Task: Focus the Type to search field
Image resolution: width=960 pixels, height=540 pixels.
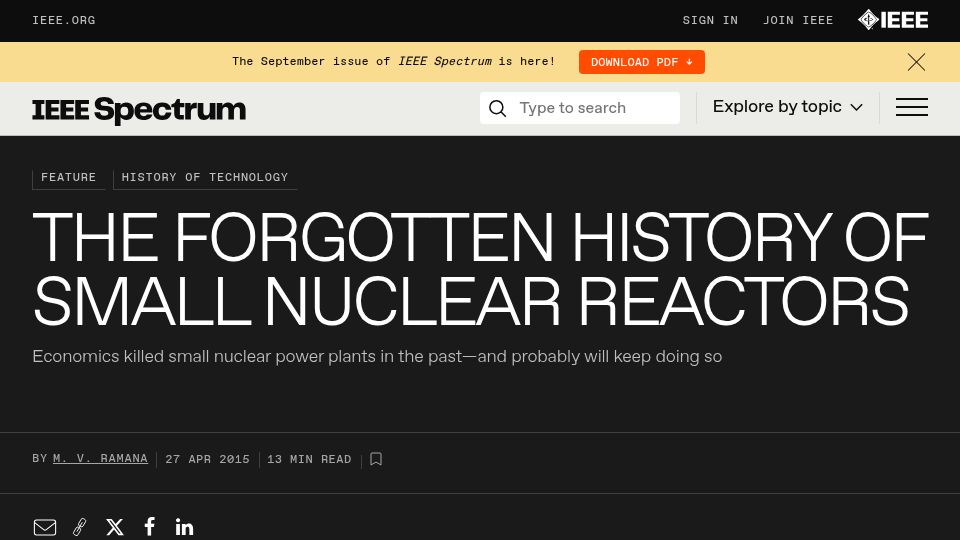Action: click(580, 108)
